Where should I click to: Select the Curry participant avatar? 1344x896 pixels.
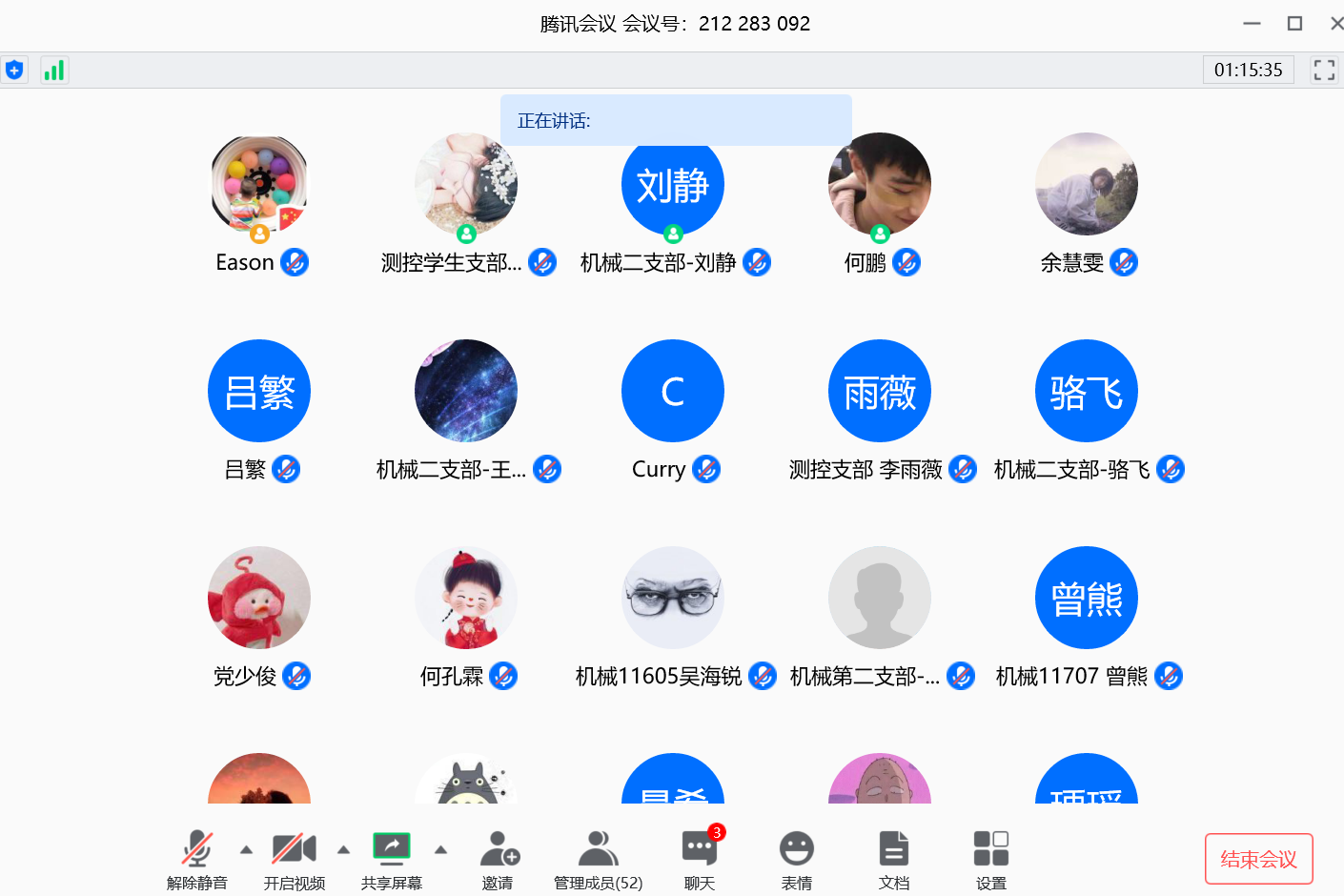click(673, 391)
